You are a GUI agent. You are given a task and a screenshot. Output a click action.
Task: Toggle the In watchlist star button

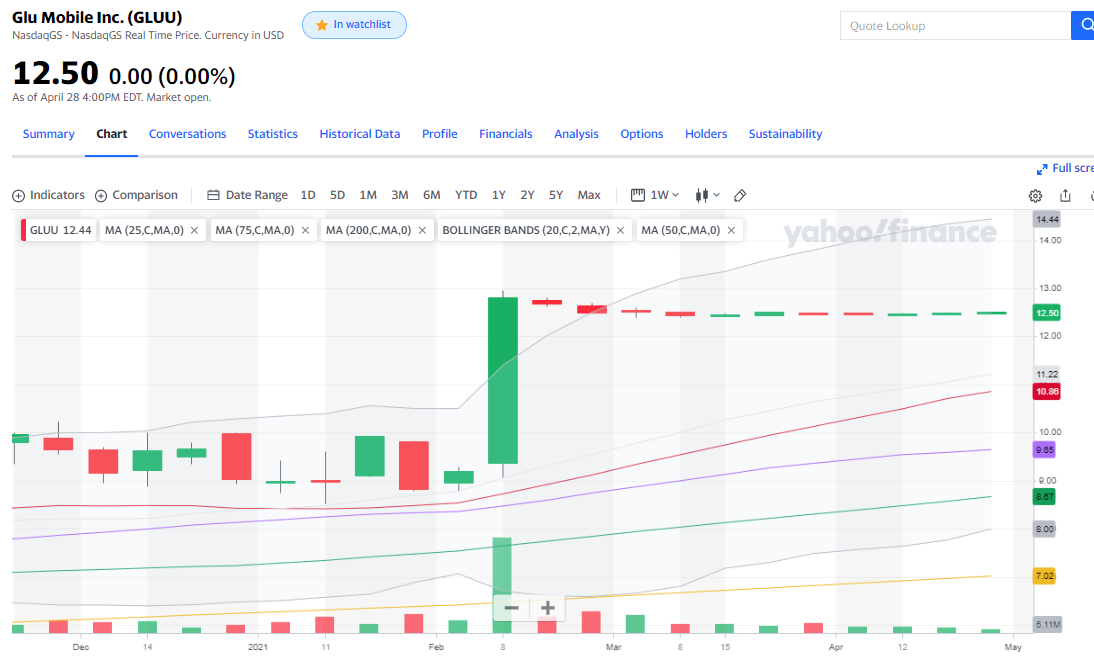[x=354, y=25]
